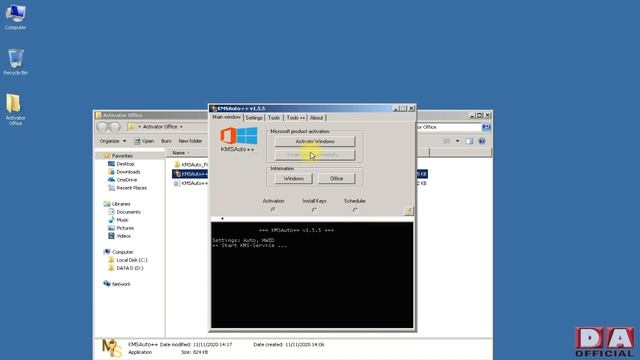Open the Organize dropdown in Explorer

[113, 141]
